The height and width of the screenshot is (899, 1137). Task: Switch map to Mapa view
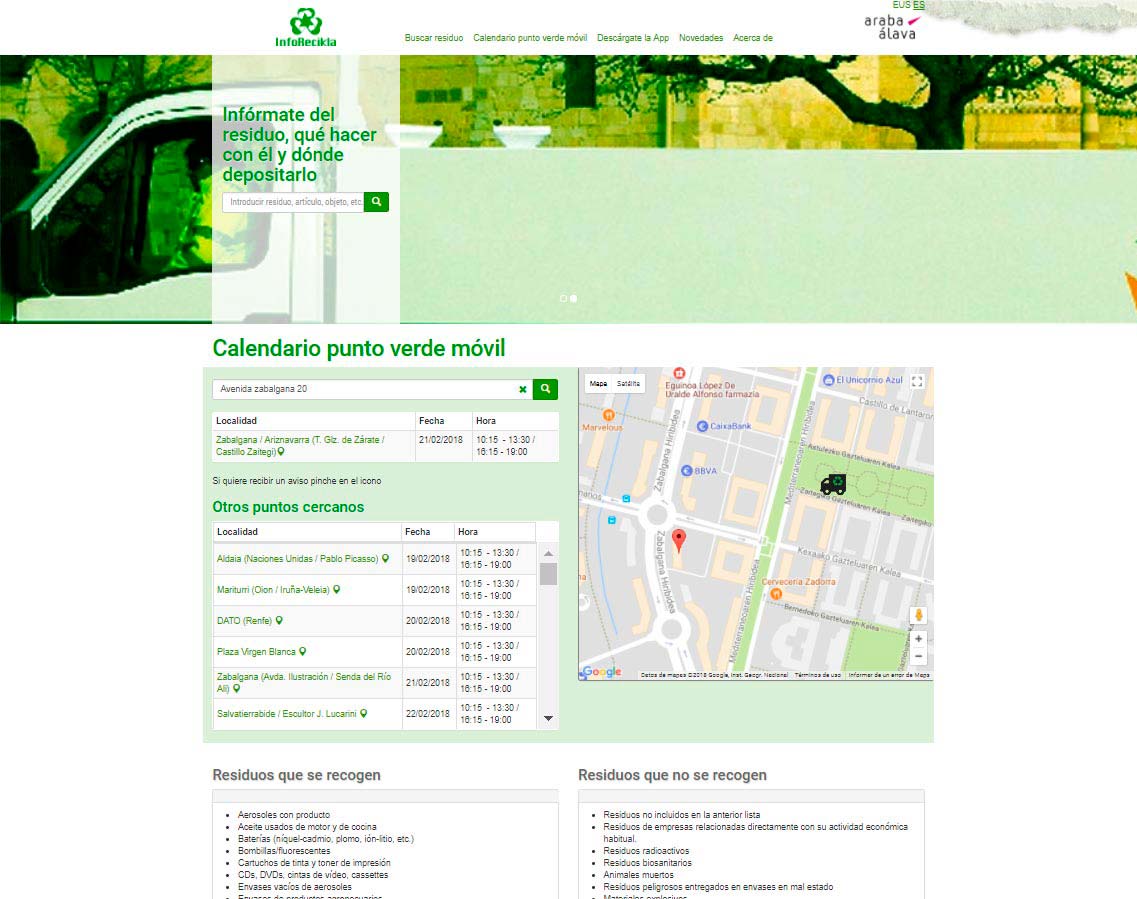point(598,384)
